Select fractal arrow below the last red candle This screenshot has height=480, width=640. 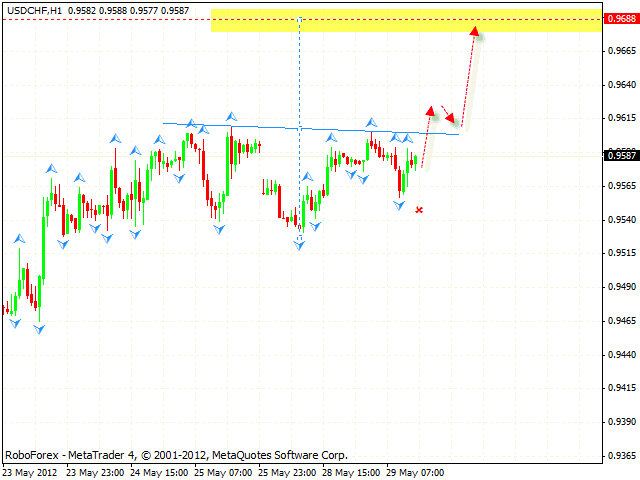pyautogui.click(x=399, y=204)
